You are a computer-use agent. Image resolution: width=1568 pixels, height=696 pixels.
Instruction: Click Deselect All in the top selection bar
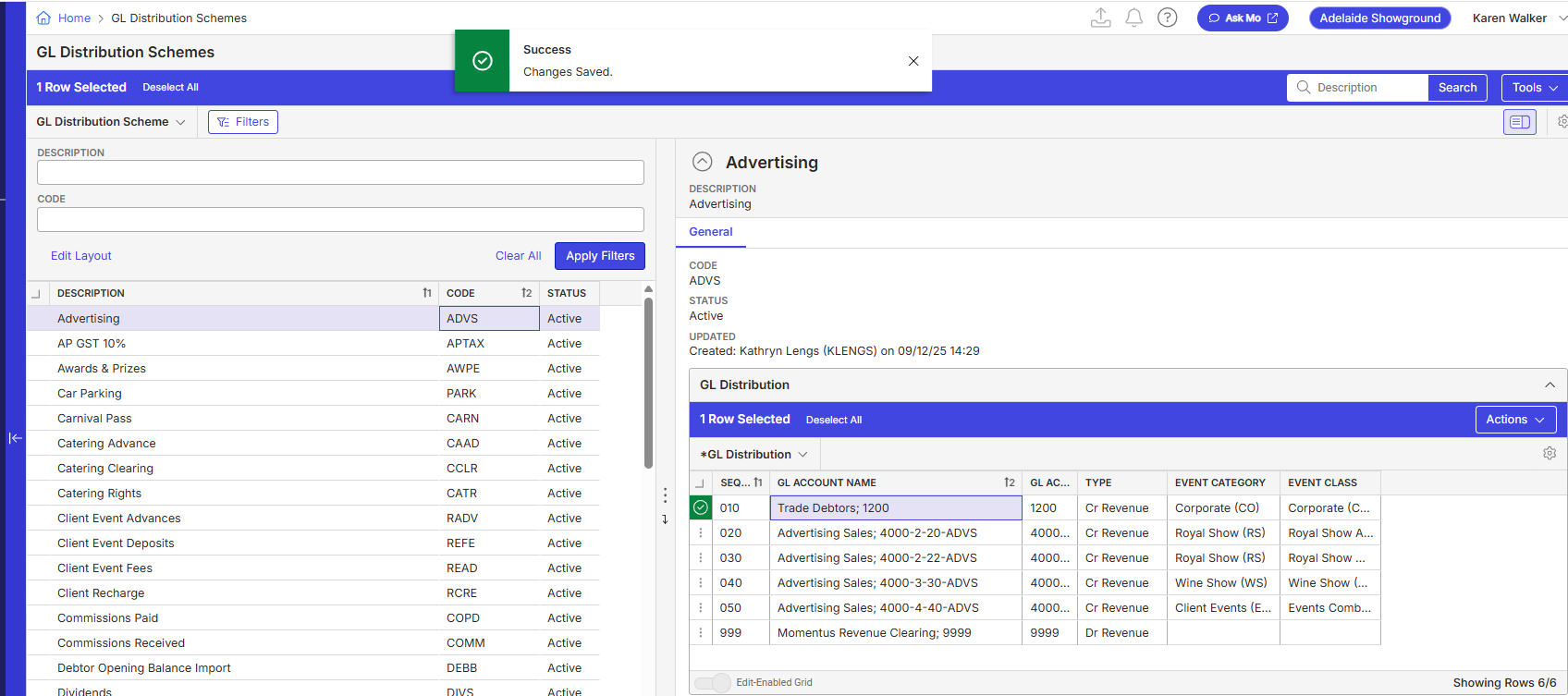coord(170,88)
